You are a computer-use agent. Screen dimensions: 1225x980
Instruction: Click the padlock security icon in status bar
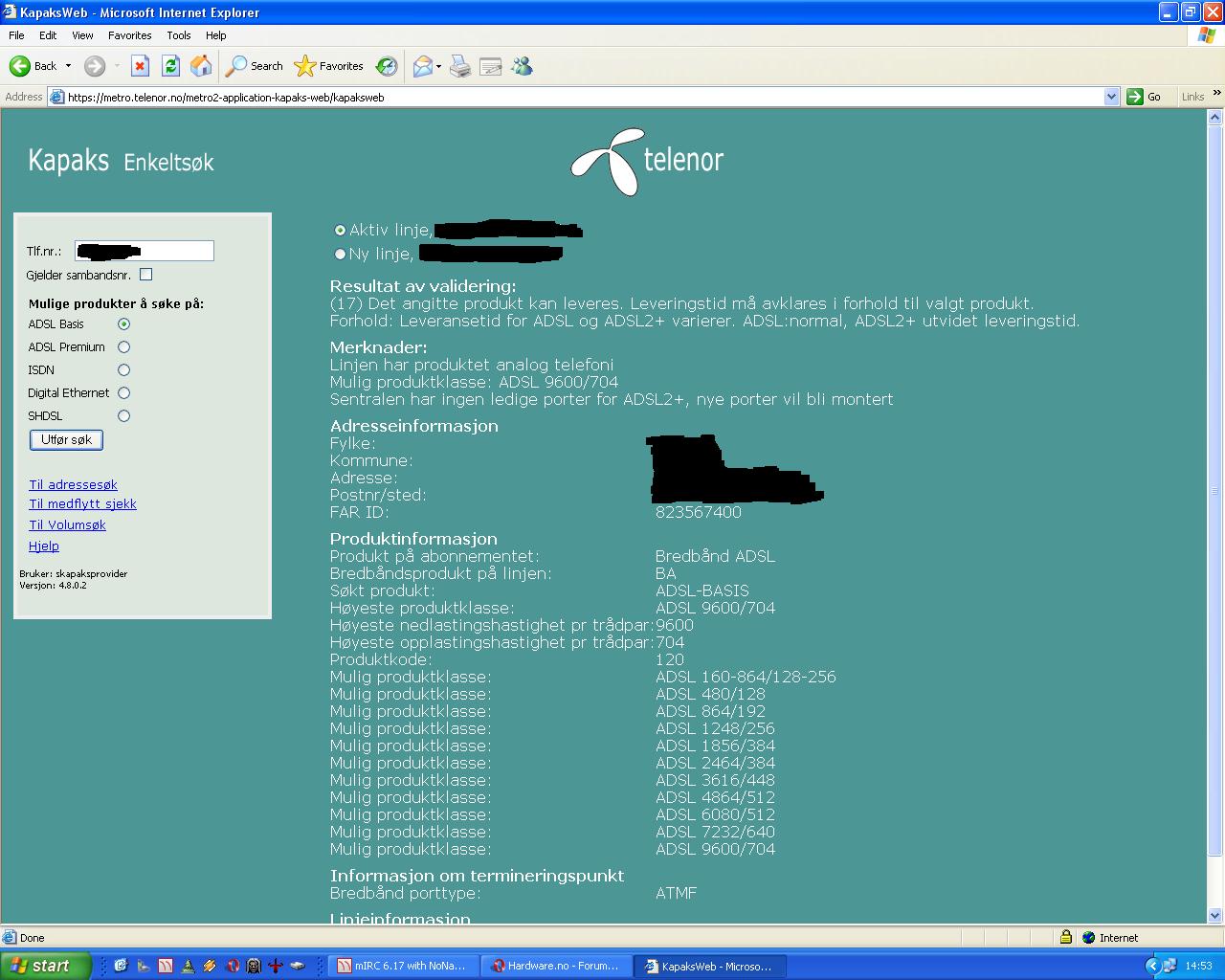click(1065, 938)
